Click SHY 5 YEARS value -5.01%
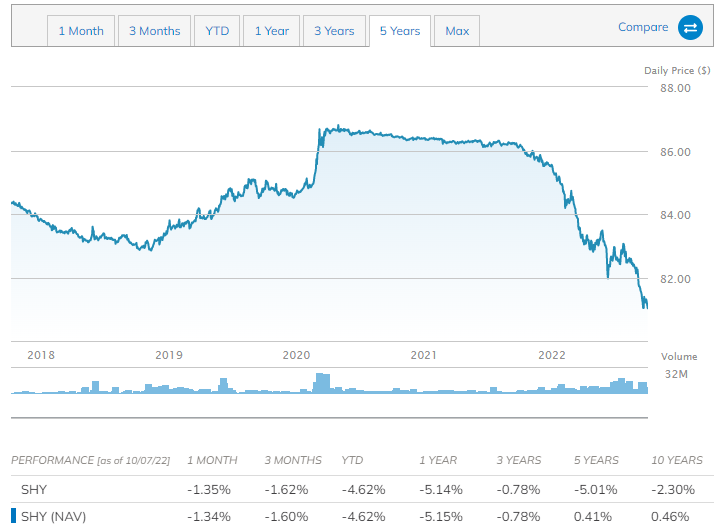 tap(597, 490)
